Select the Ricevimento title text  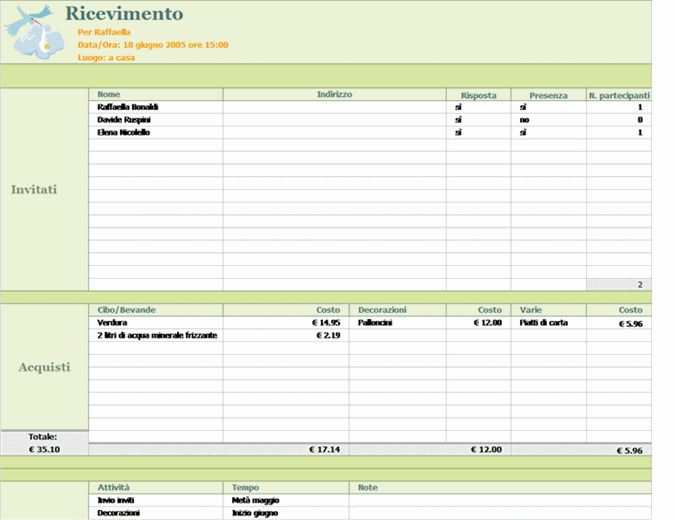click(x=124, y=14)
